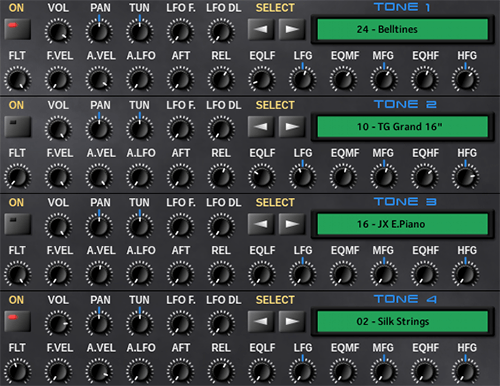Click the Tone 2 REL knob
The width and height of the screenshot is (500, 386).
(221, 177)
